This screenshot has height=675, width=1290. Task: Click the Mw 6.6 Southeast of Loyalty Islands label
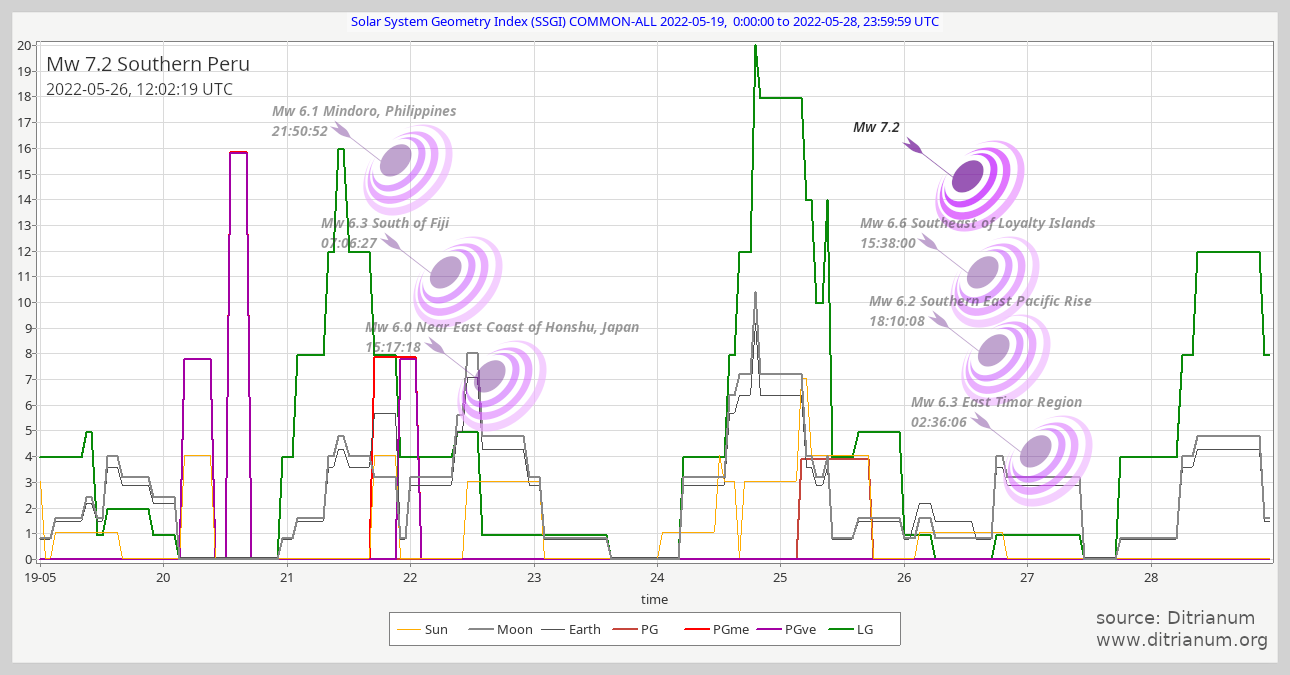(978, 223)
